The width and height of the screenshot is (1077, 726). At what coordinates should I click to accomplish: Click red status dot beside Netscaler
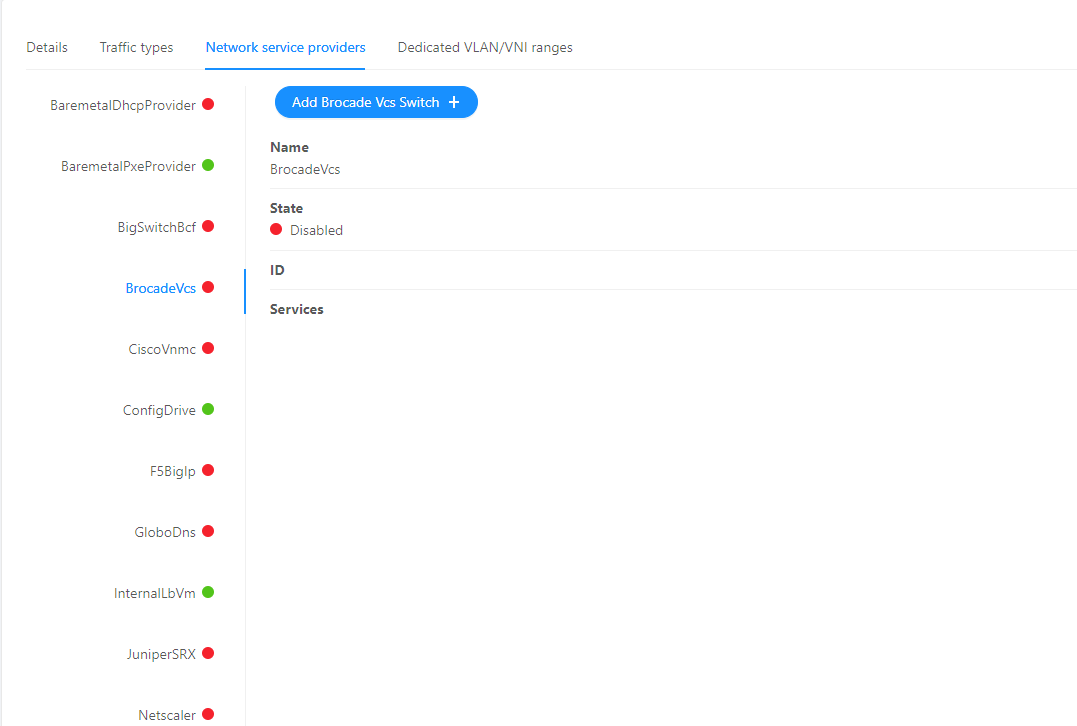point(208,714)
